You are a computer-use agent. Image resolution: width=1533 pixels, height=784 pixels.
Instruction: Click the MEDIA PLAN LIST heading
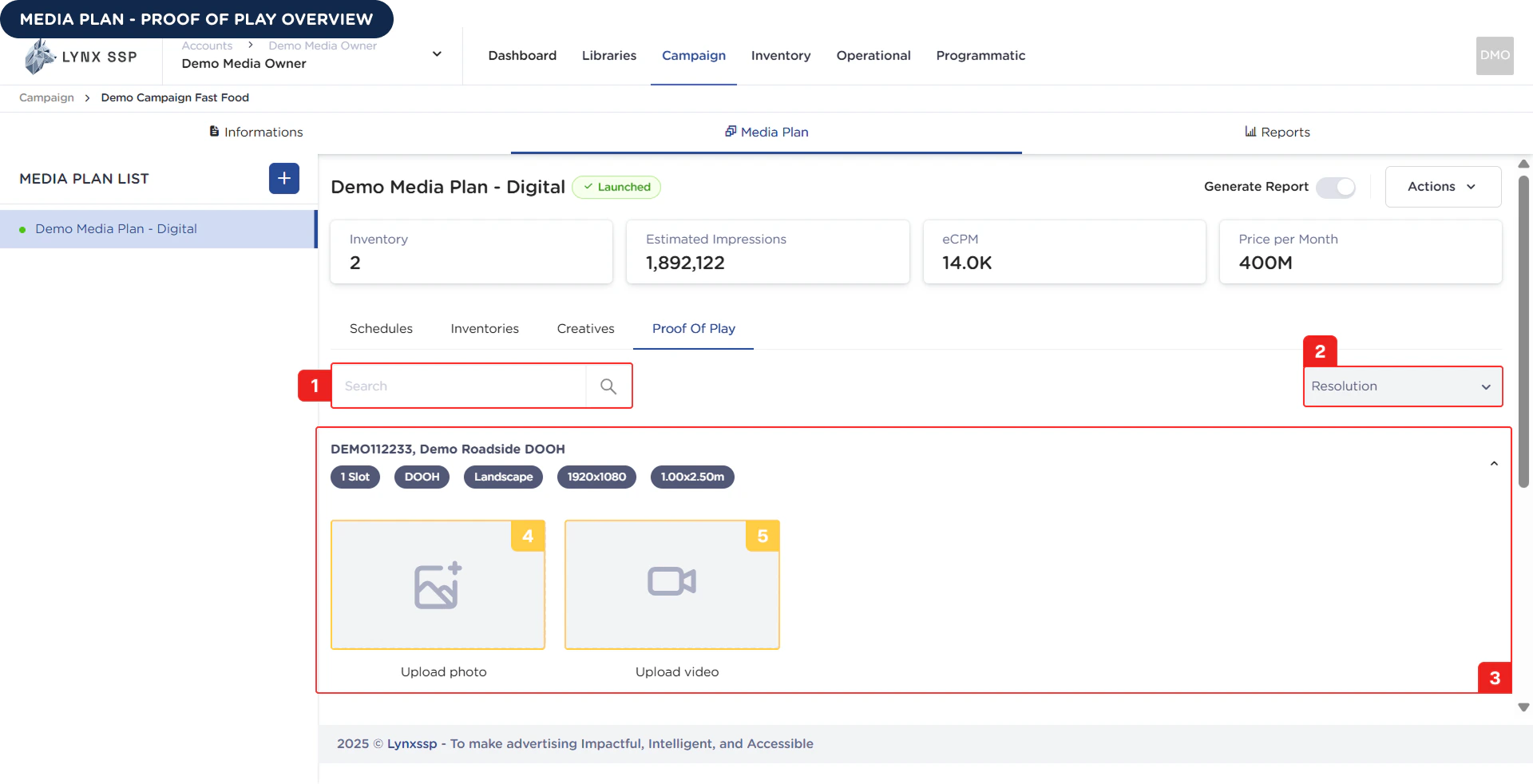click(84, 179)
